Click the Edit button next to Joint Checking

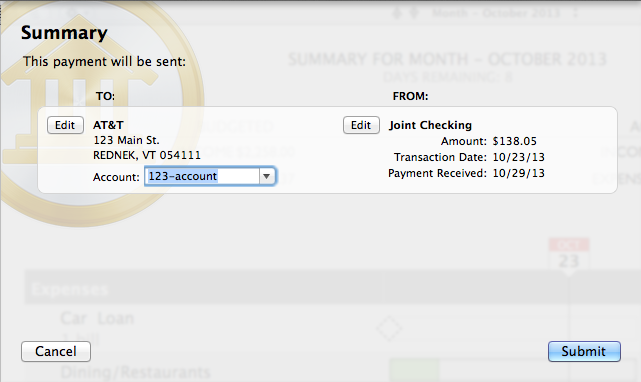pyautogui.click(x=361, y=125)
